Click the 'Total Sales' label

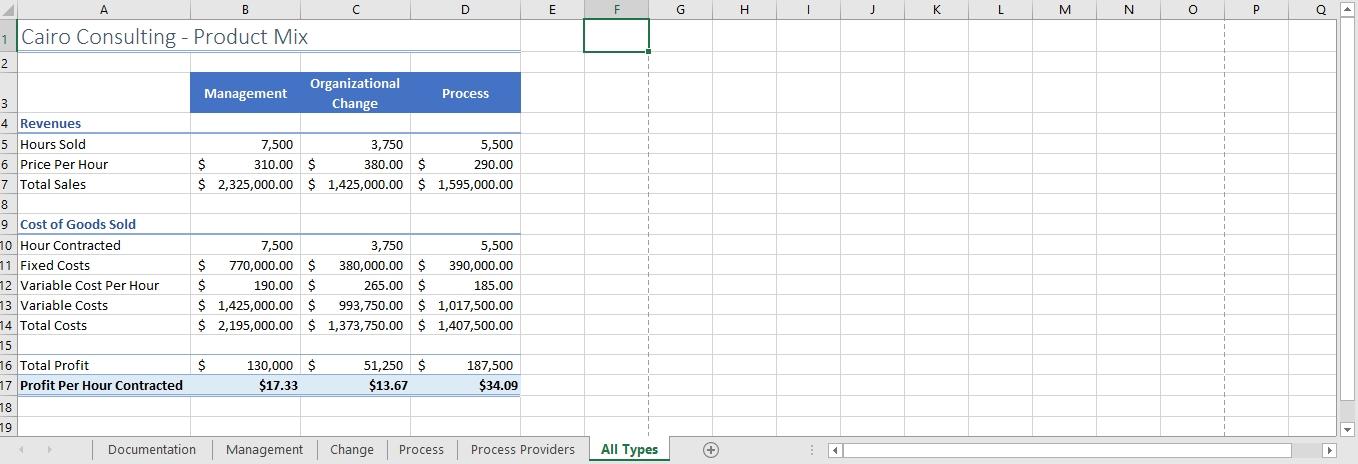[53, 184]
